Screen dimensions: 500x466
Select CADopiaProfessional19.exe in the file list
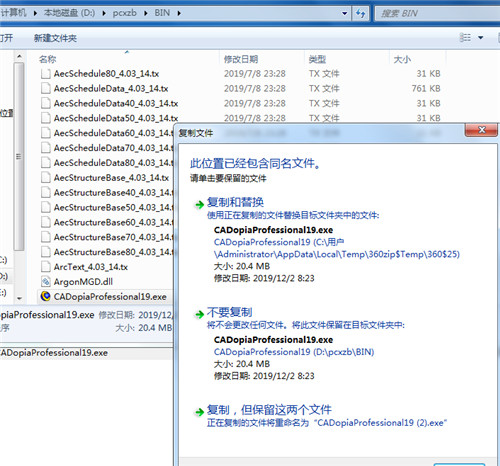(110, 297)
